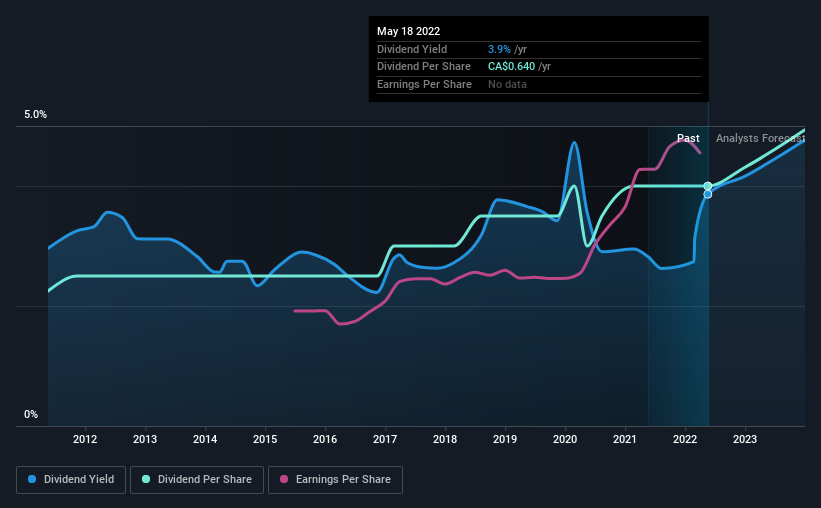Toggle the Dividend Per Share legend button
The width and height of the screenshot is (821, 508).
[197, 480]
